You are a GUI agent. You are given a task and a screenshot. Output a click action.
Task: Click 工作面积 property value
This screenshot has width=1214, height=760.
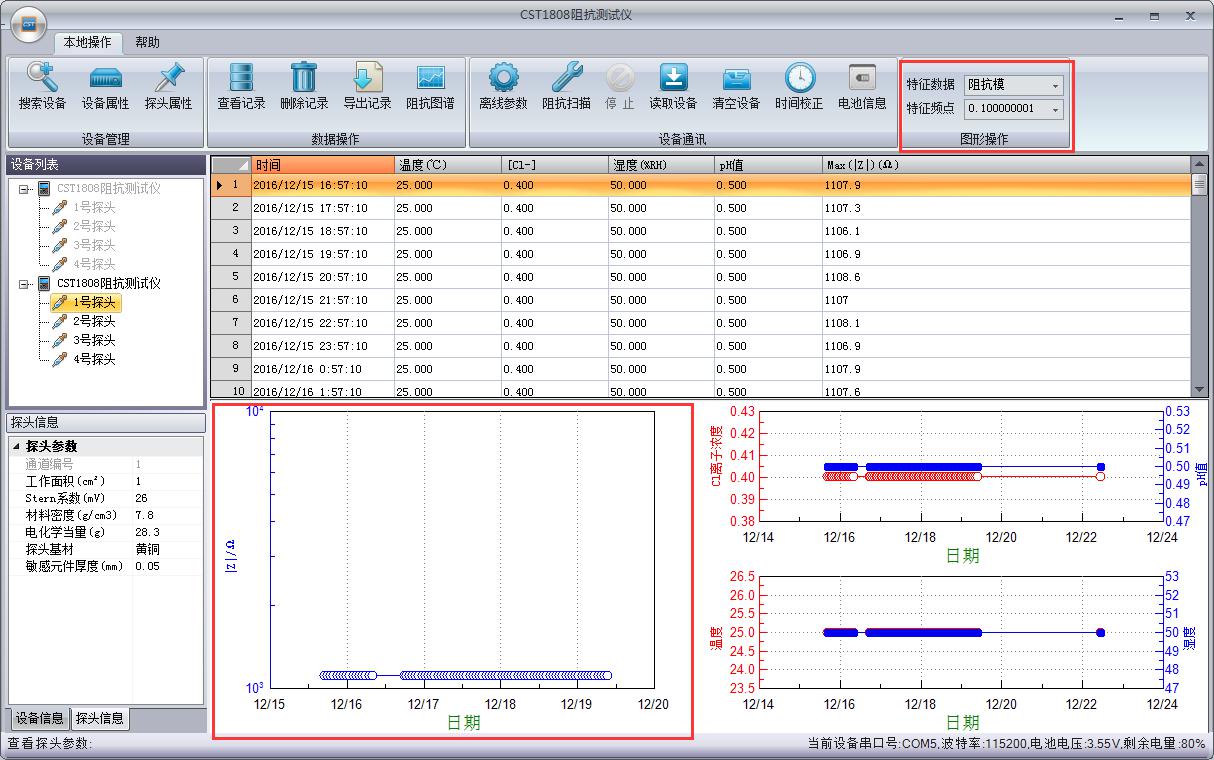pyautogui.click(x=167, y=481)
